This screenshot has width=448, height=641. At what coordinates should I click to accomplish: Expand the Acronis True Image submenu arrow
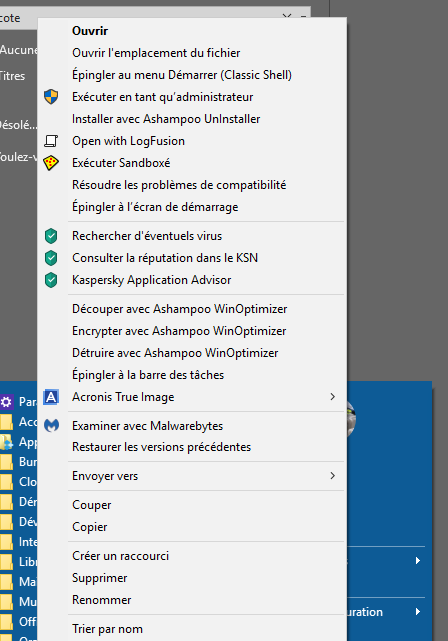333,397
